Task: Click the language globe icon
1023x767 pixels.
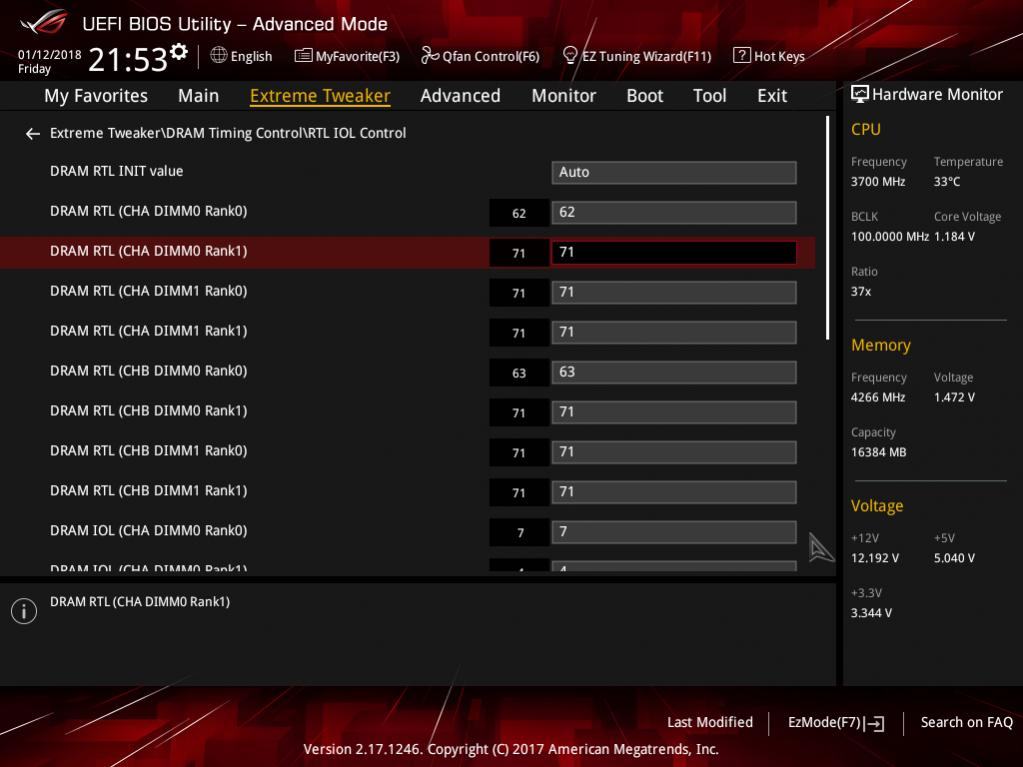Action: coord(219,55)
